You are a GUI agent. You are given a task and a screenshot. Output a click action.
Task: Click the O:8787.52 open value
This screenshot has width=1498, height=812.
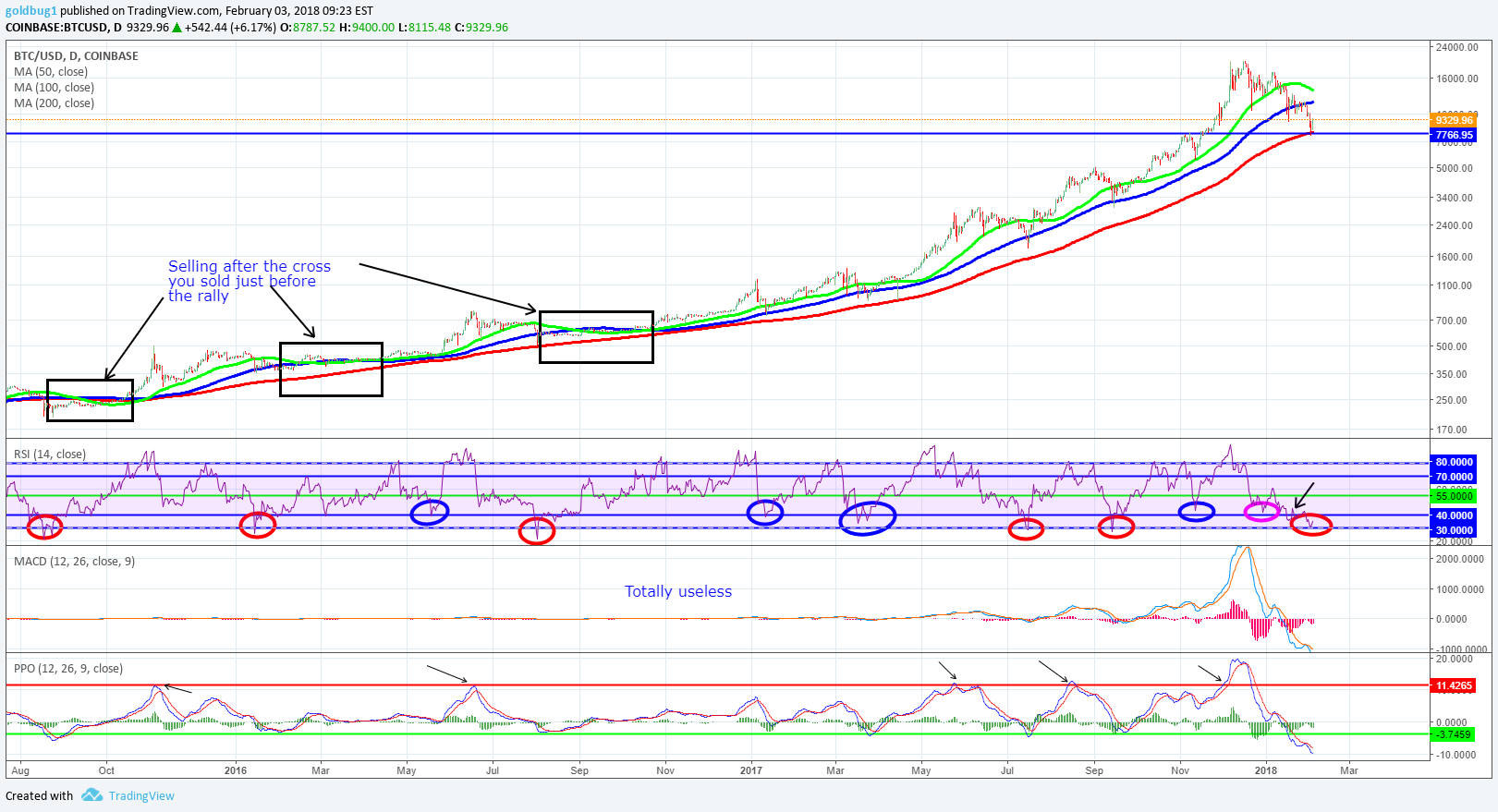[308, 28]
